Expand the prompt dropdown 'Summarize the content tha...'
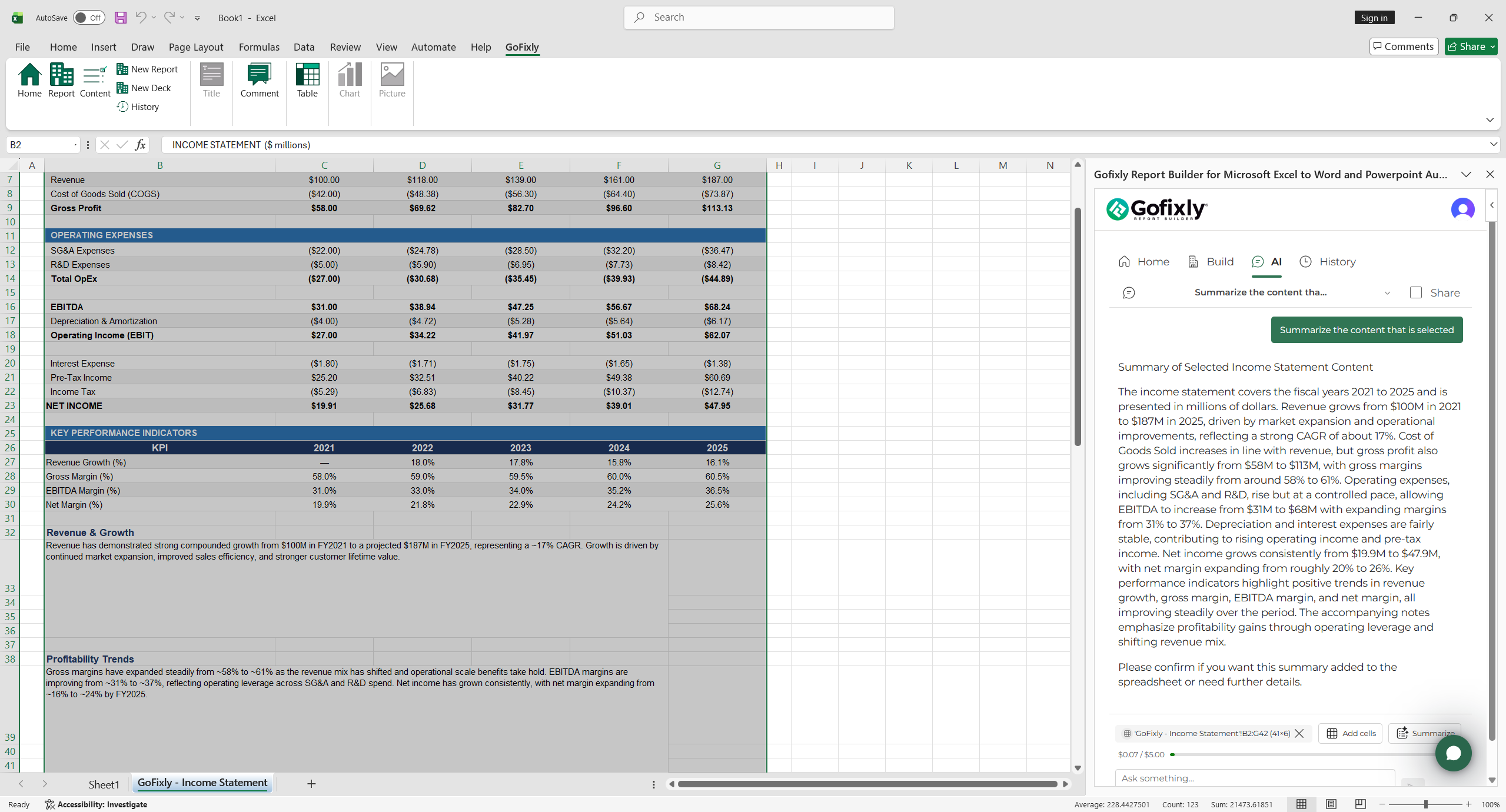 coord(1387,293)
